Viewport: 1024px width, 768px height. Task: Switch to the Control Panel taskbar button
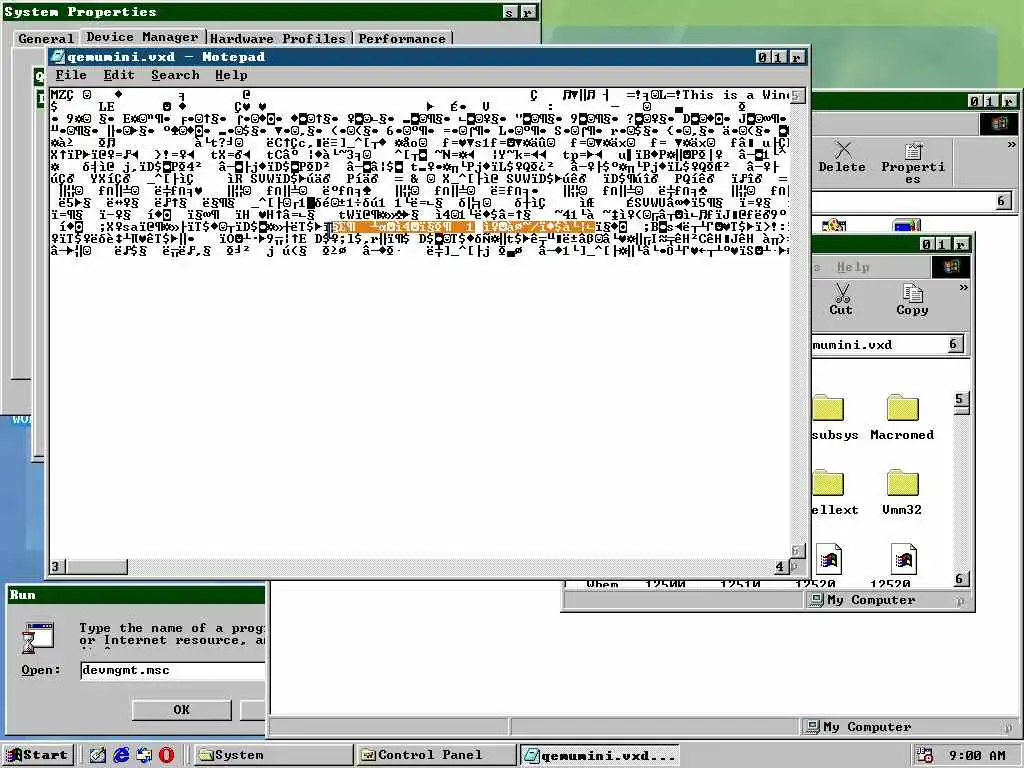coord(436,755)
